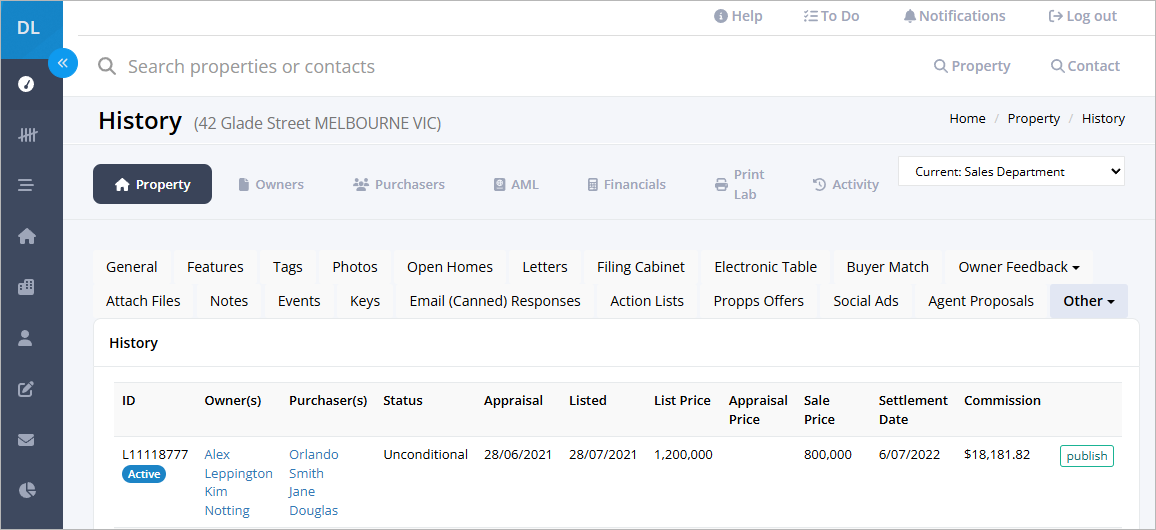This screenshot has height=530, width=1156.
Task: Click listing ID L11118777
Action: click(x=155, y=454)
